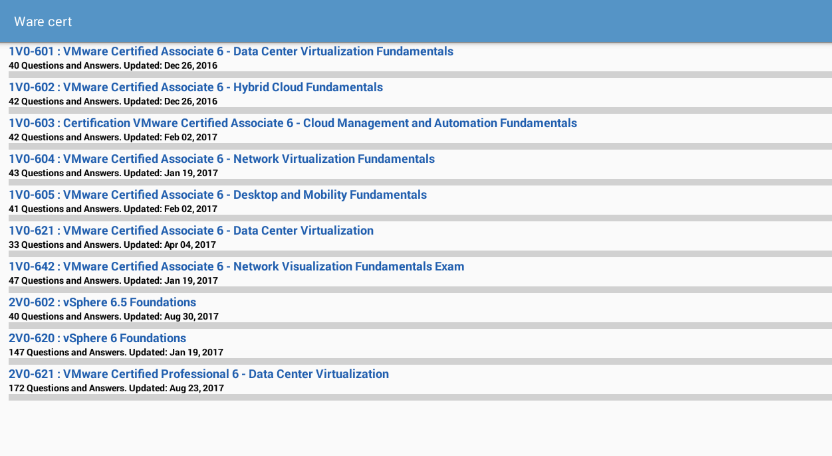Open 2V0-602 vSphere 6.5 Foundations

click(x=102, y=302)
